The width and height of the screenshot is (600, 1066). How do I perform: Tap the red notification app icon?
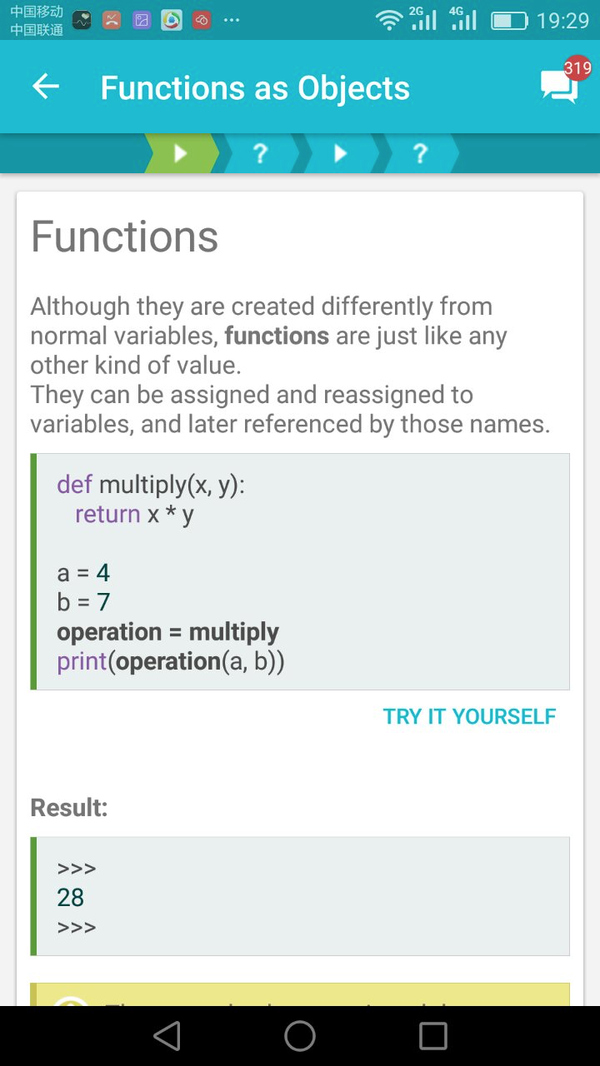click(x=202, y=20)
